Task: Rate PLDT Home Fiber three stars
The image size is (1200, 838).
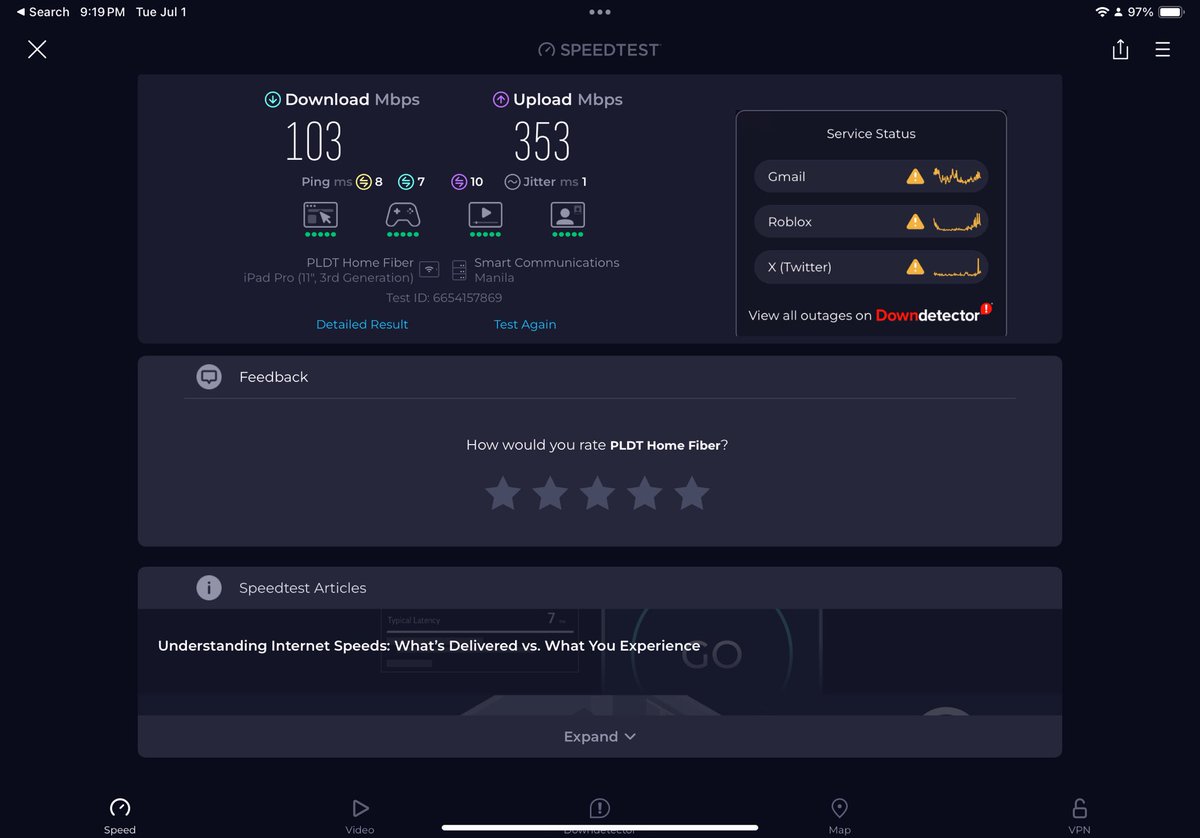Action: point(598,493)
